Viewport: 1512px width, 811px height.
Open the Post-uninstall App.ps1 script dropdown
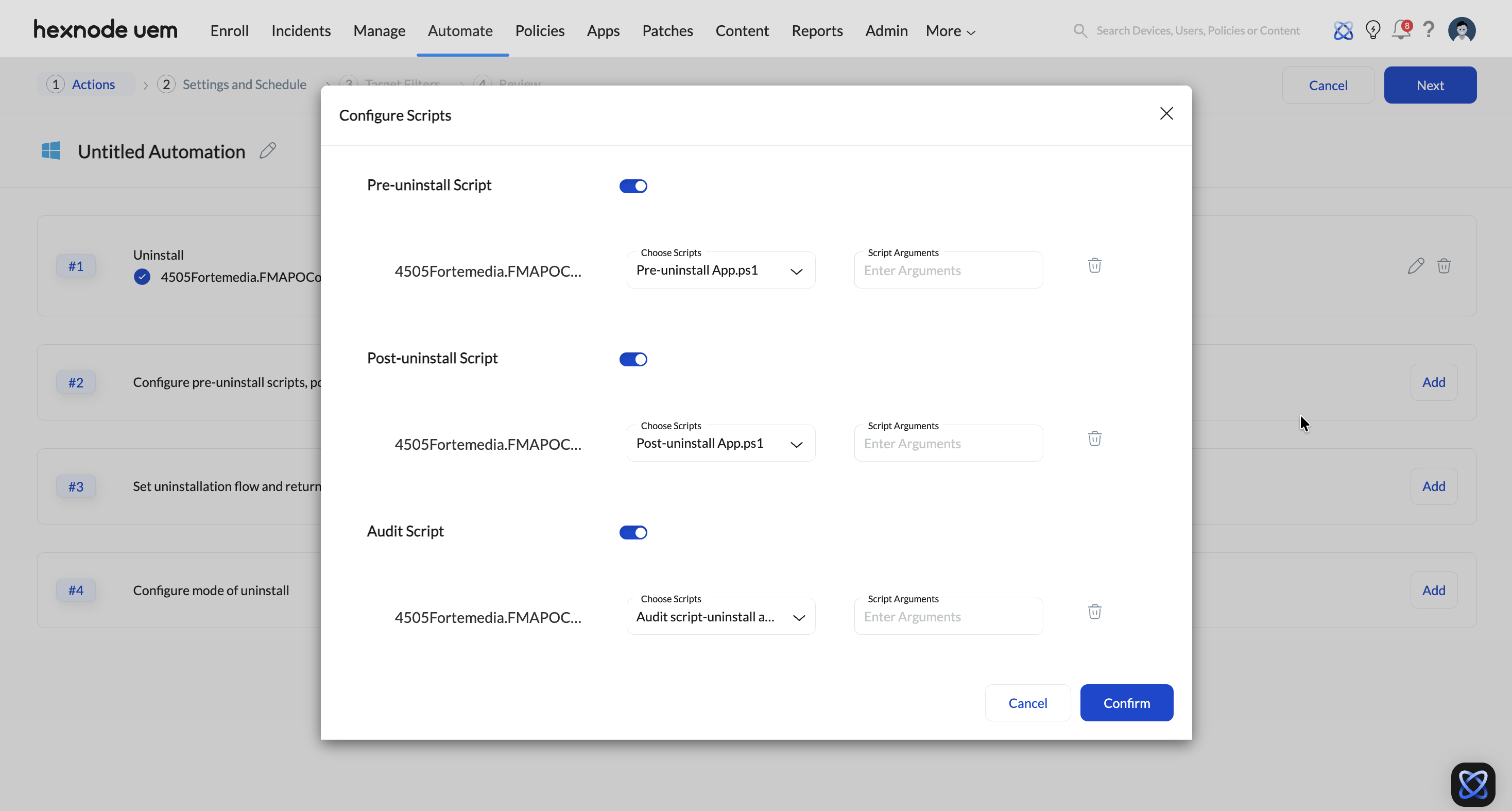coord(721,444)
